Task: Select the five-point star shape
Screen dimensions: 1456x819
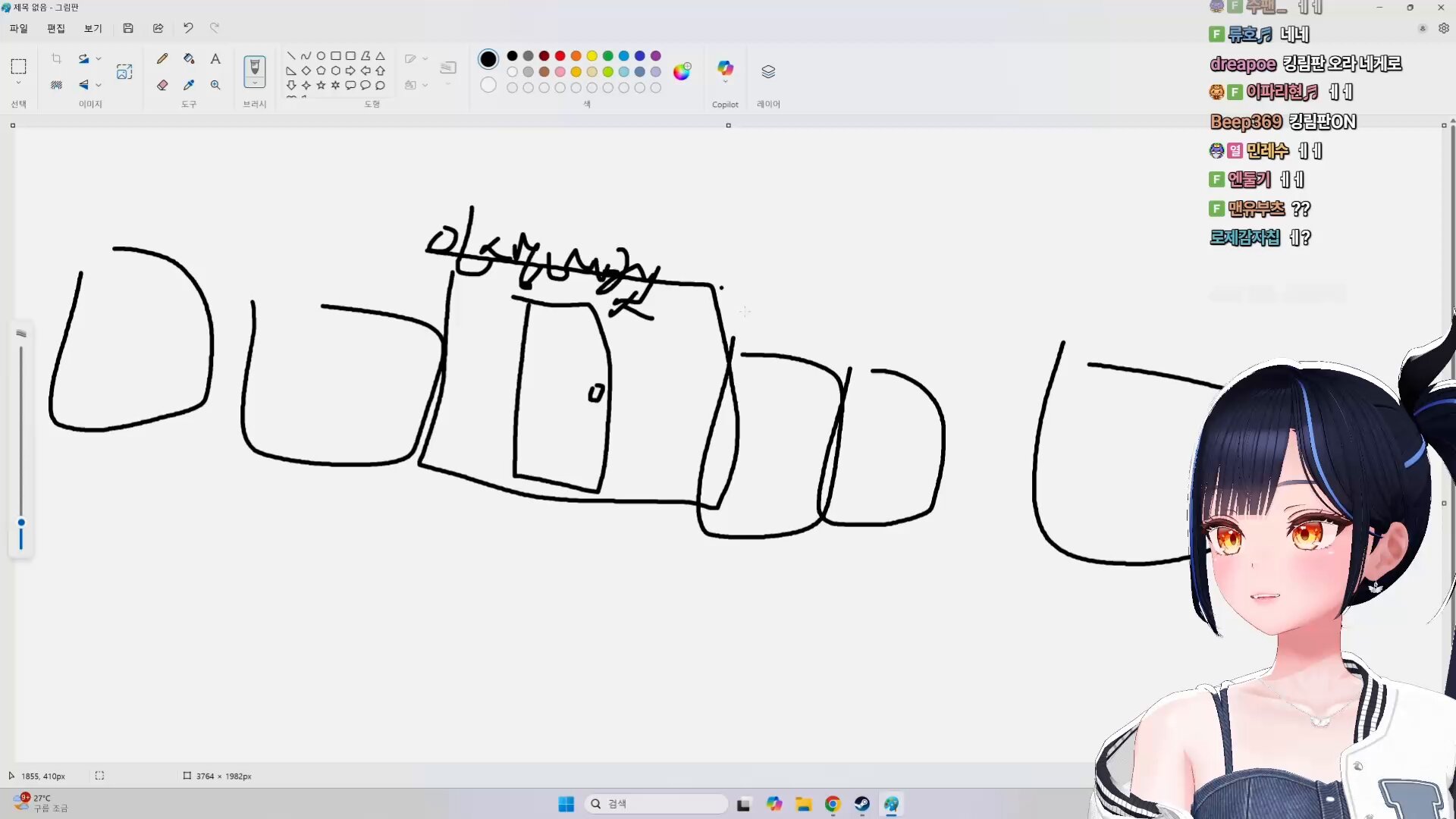Action: [321, 85]
